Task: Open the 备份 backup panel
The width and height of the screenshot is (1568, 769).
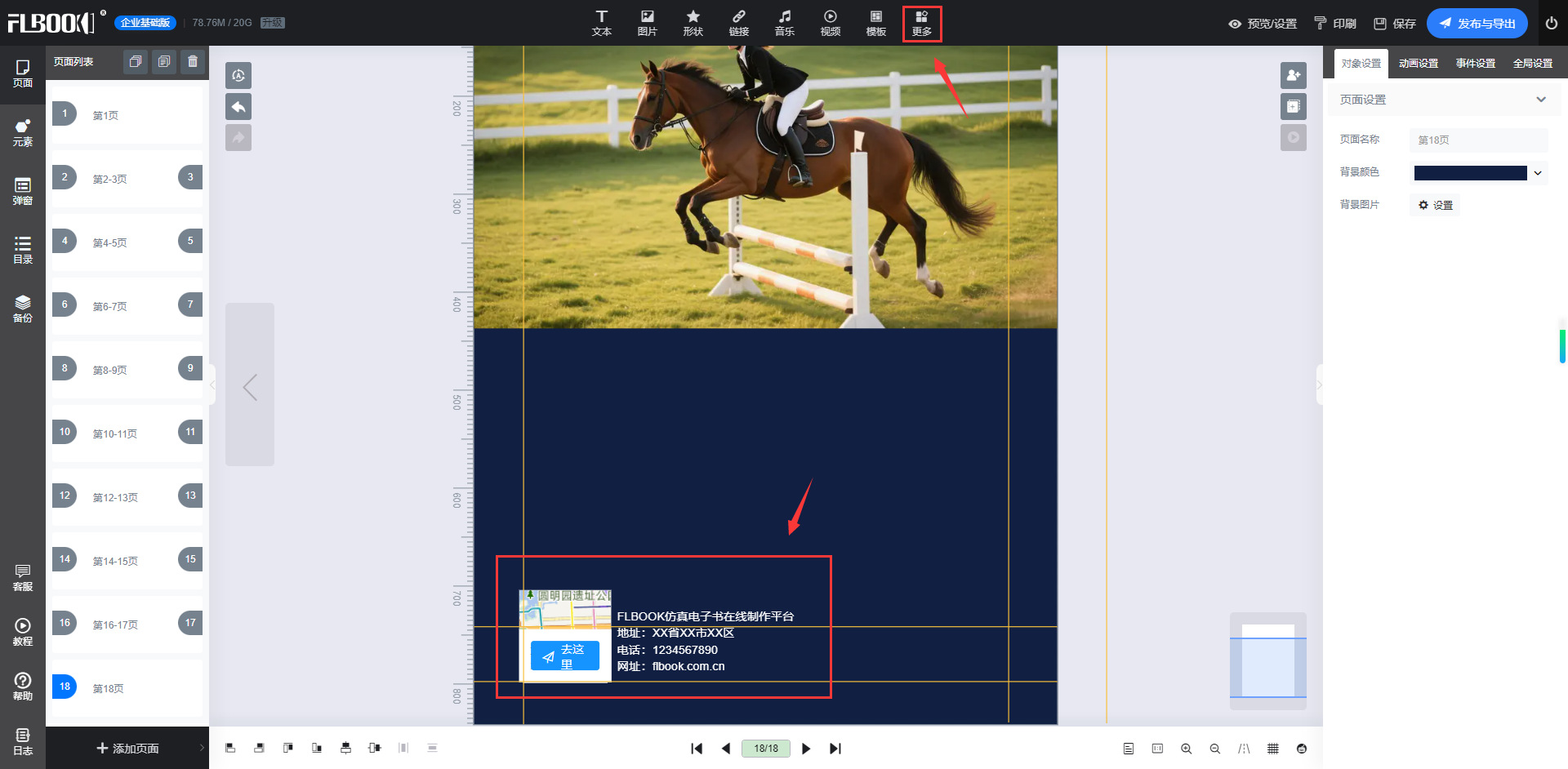Action: click(x=23, y=309)
